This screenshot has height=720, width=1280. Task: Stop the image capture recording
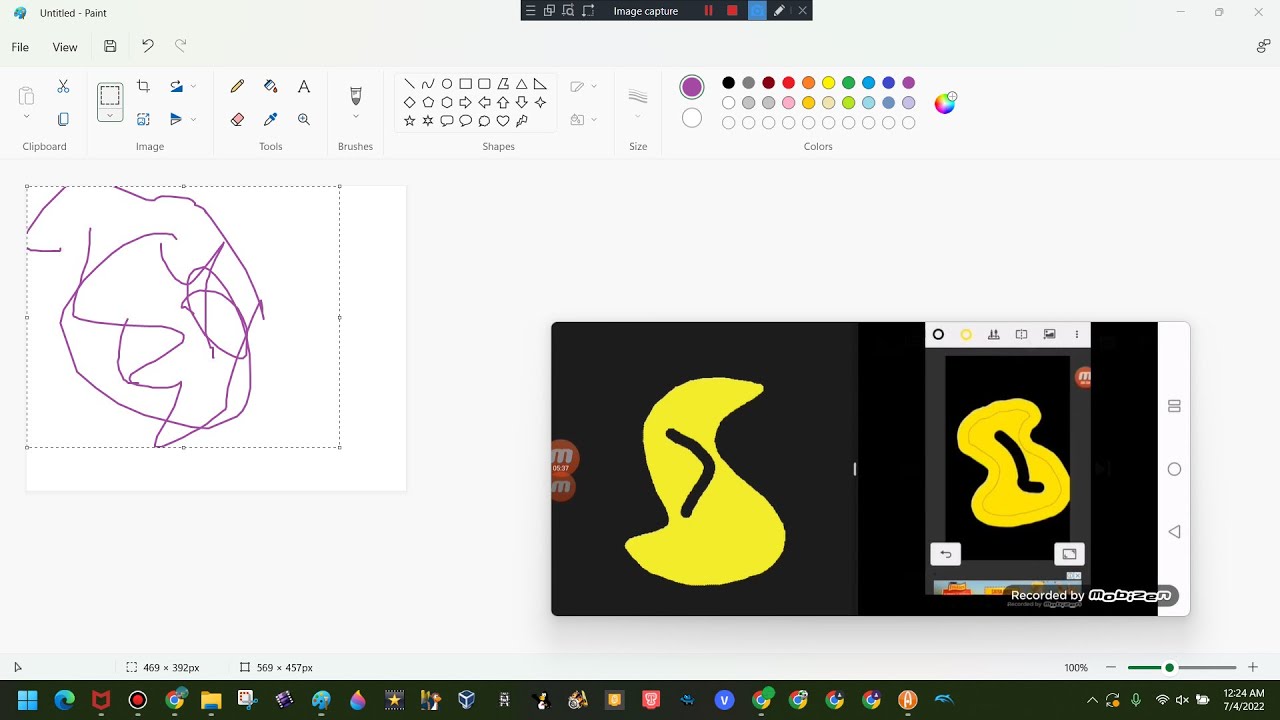coord(732,11)
